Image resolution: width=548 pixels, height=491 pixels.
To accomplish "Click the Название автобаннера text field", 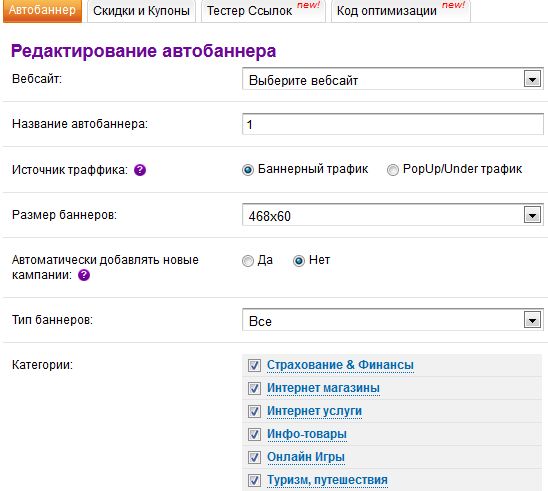I will (392, 124).
